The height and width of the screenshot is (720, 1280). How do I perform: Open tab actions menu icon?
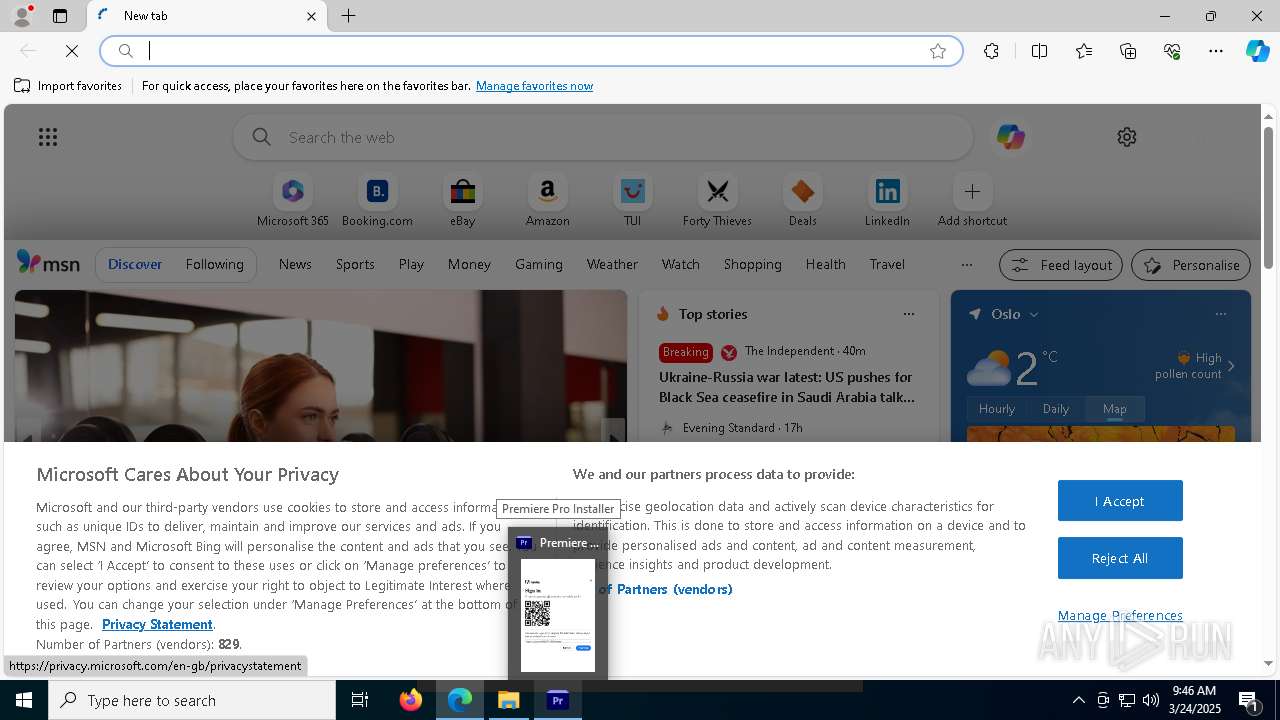point(60,16)
